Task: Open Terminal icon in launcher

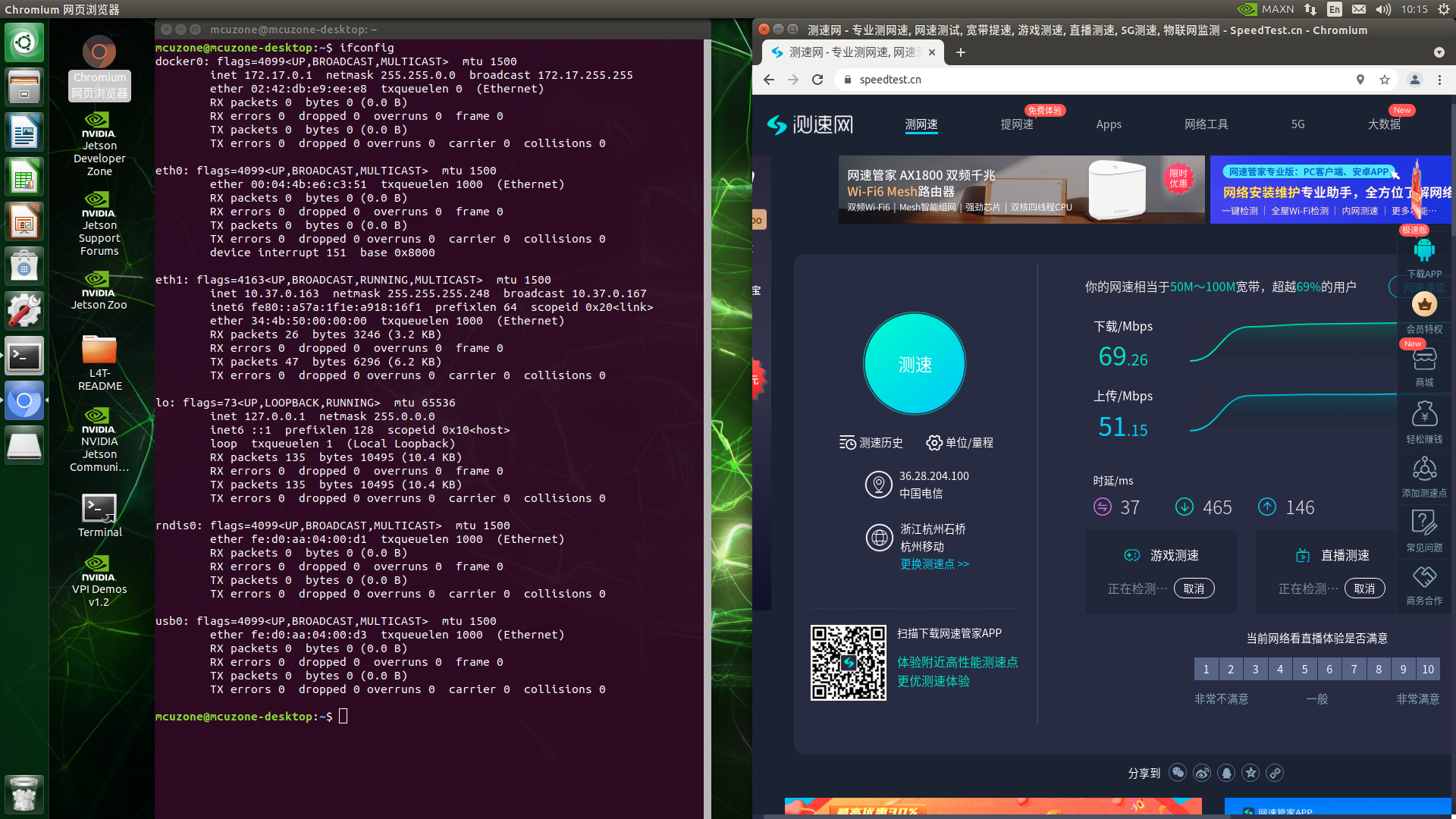Action: (x=24, y=356)
